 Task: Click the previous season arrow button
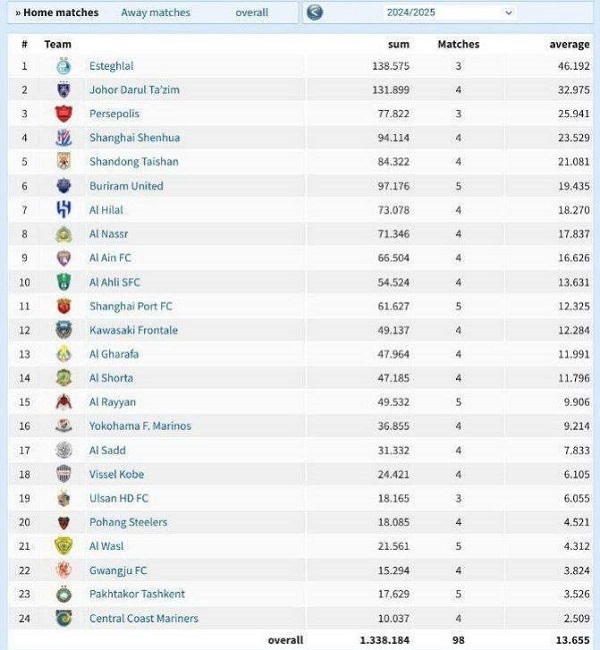point(315,13)
